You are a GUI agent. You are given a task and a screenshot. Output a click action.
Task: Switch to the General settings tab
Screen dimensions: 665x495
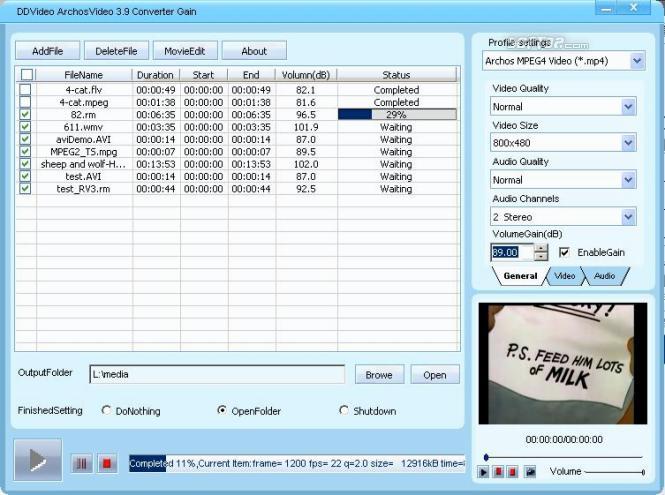pos(520,276)
